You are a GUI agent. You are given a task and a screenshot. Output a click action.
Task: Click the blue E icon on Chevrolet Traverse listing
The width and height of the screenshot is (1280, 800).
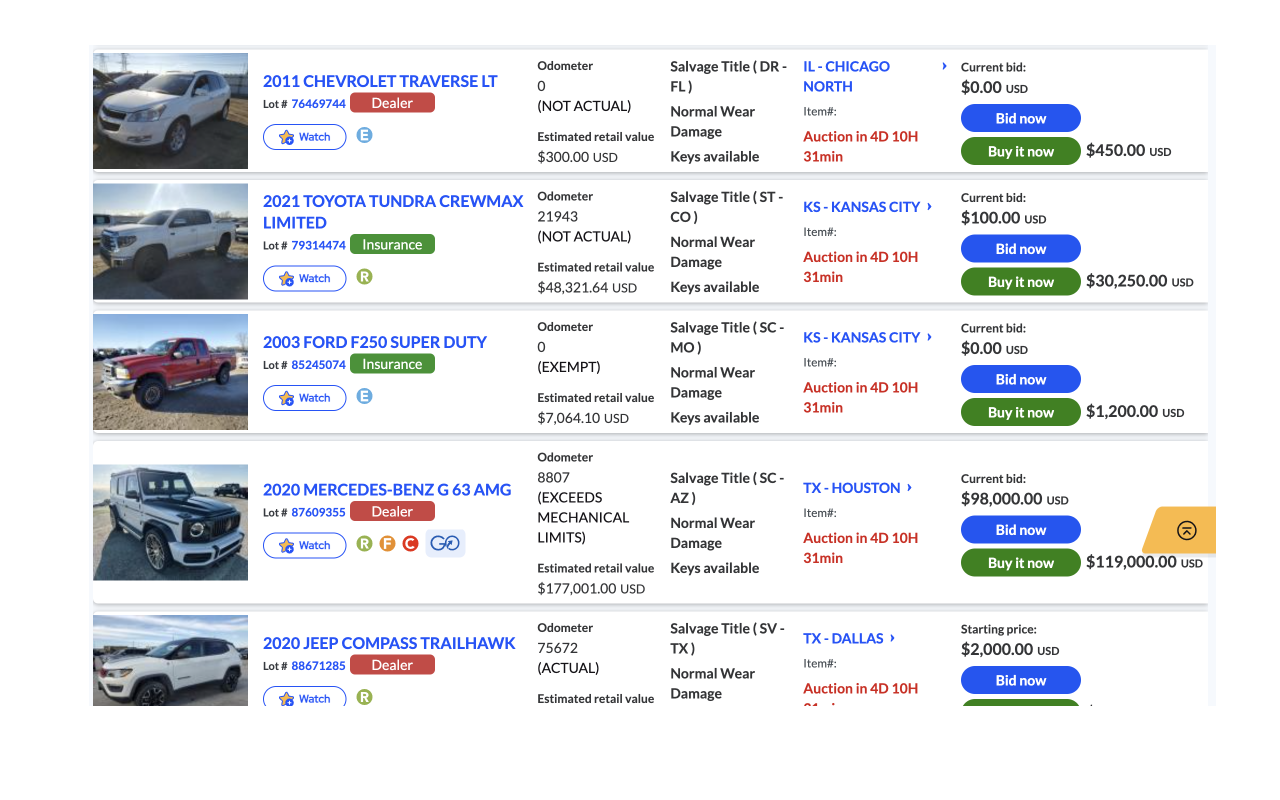pos(364,135)
